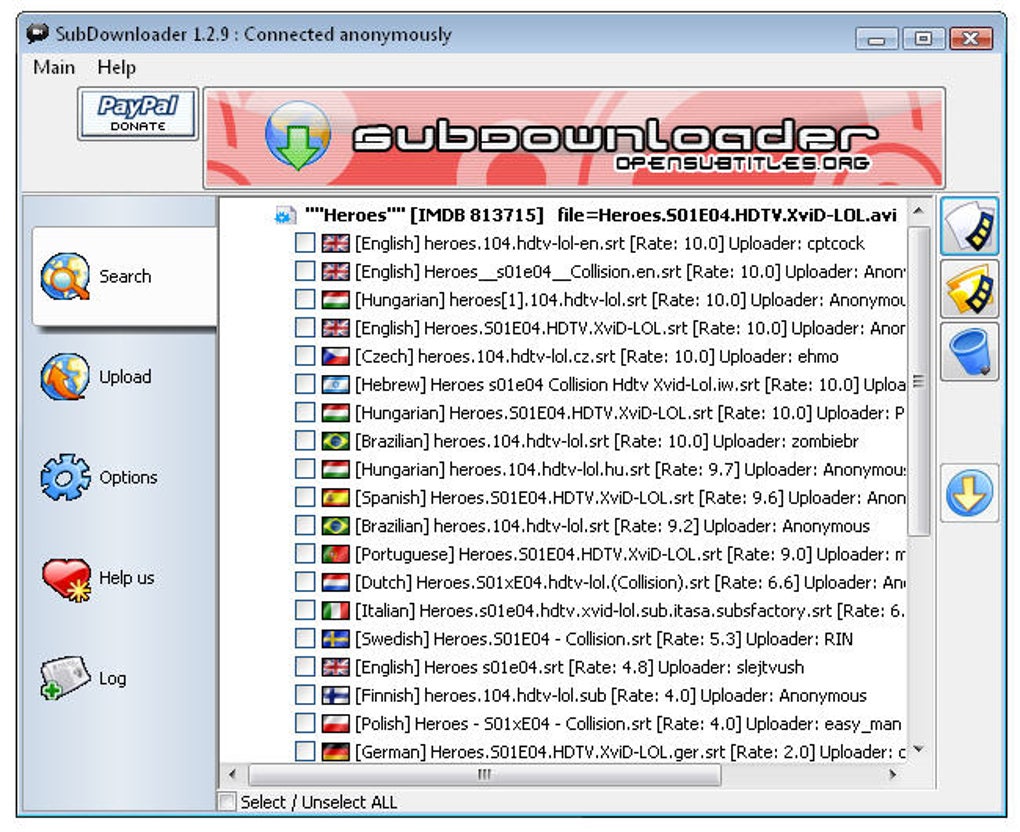Select the Portuguese Heroes.S01E04 subtitle text
Screen dimensions: 1020x832
pyautogui.click(x=630, y=554)
